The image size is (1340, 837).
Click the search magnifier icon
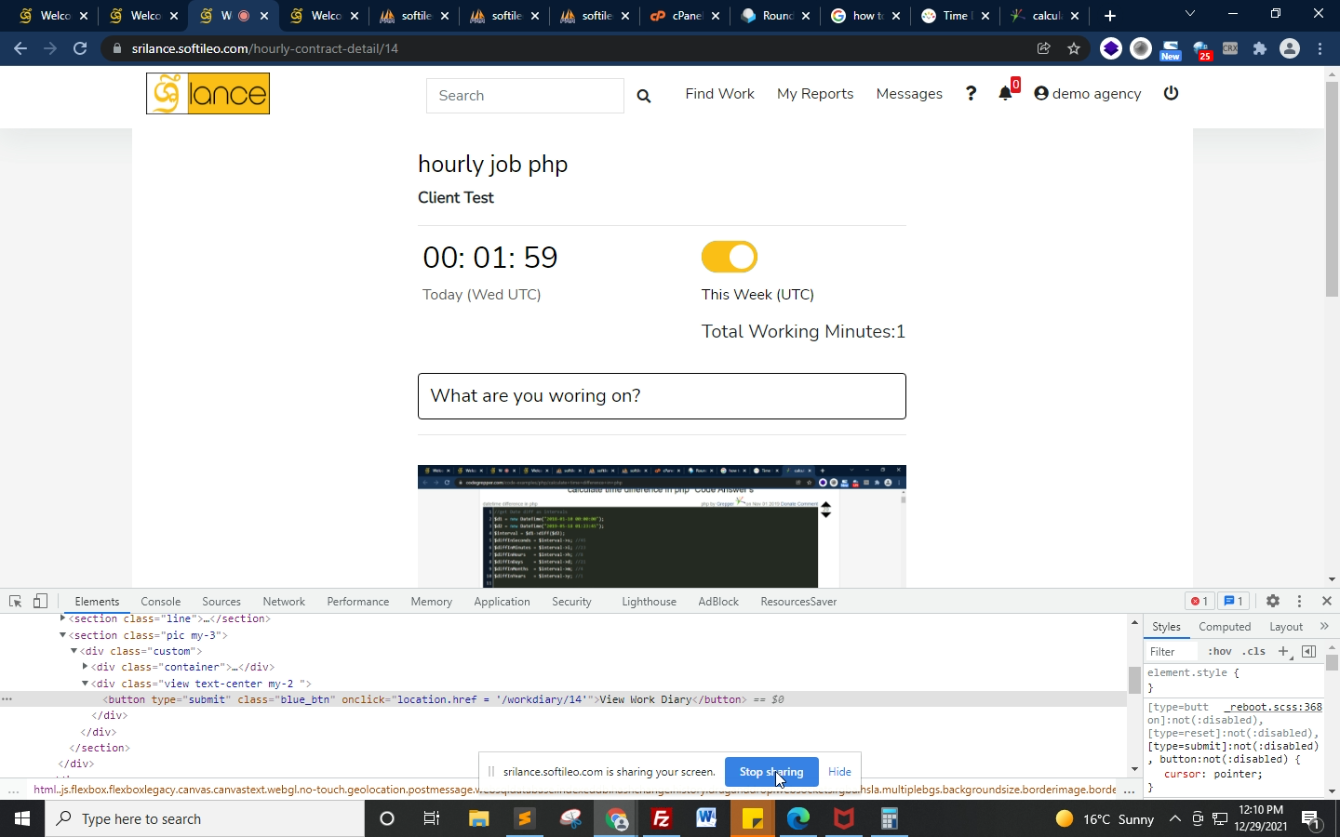[644, 96]
